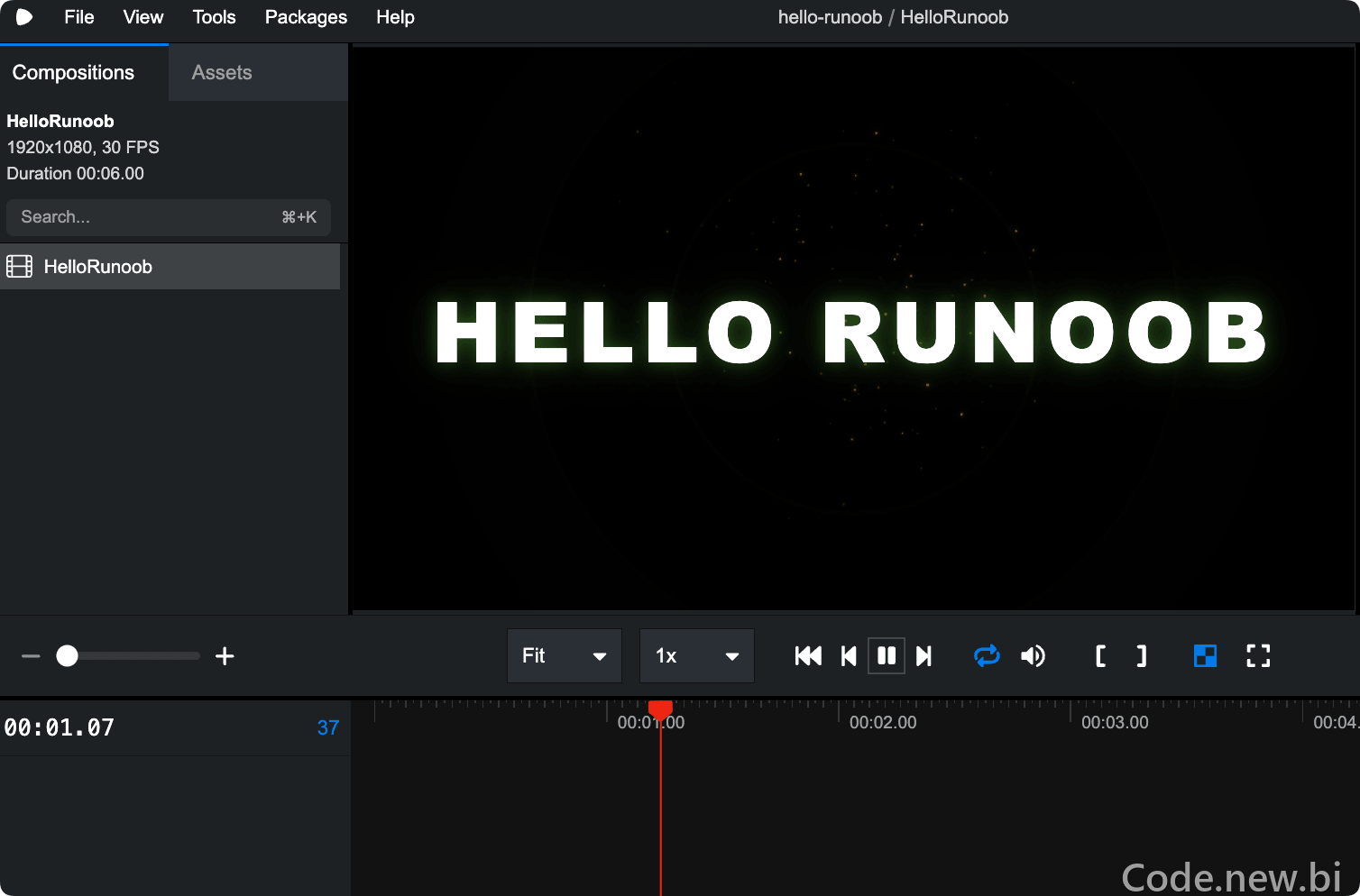Click the 00:03.00 timeline ruler mark
Image resolution: width=1360 pixels, height=896 pixels.
point(1115,722)
